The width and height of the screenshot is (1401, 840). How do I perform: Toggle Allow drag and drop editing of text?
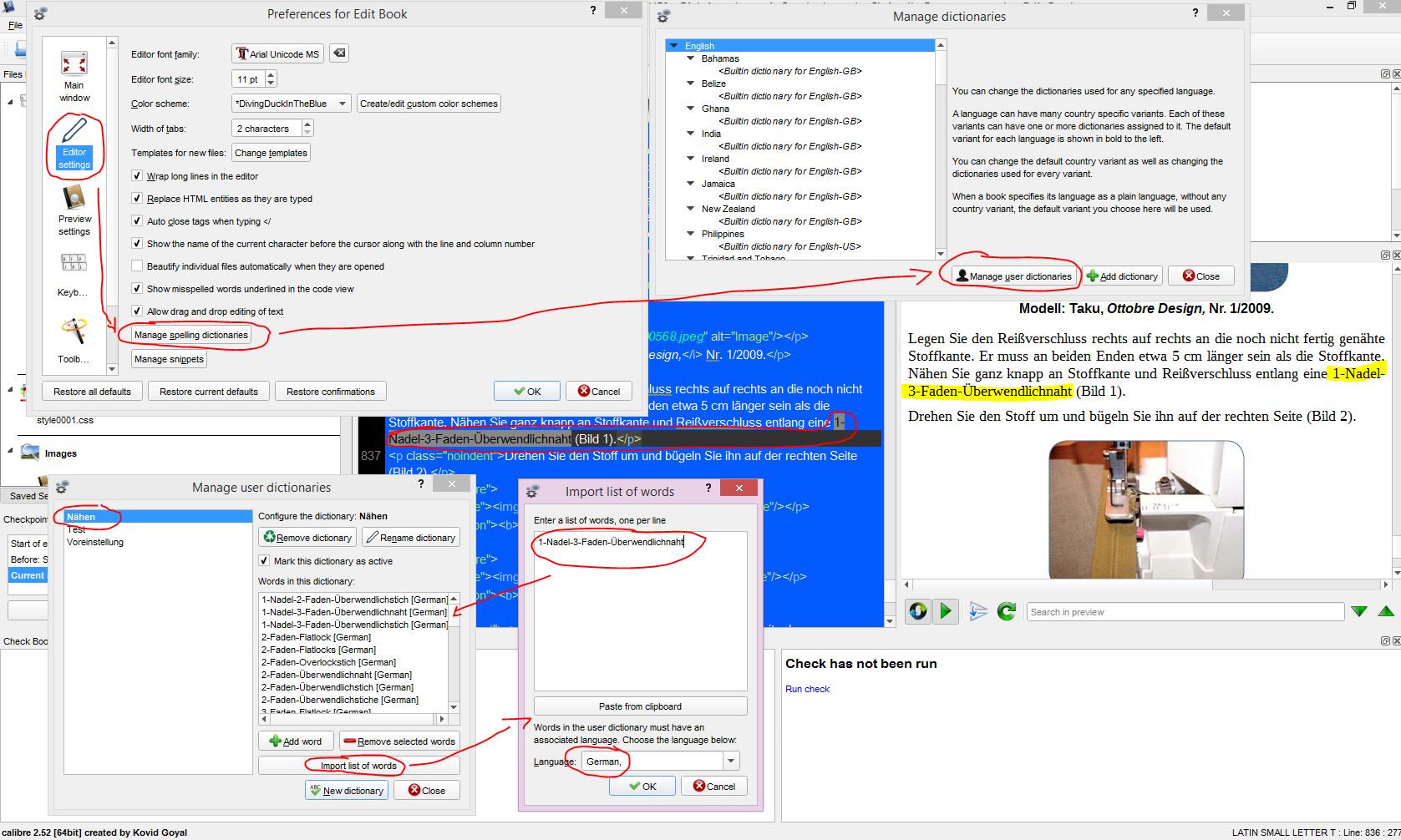137,311
